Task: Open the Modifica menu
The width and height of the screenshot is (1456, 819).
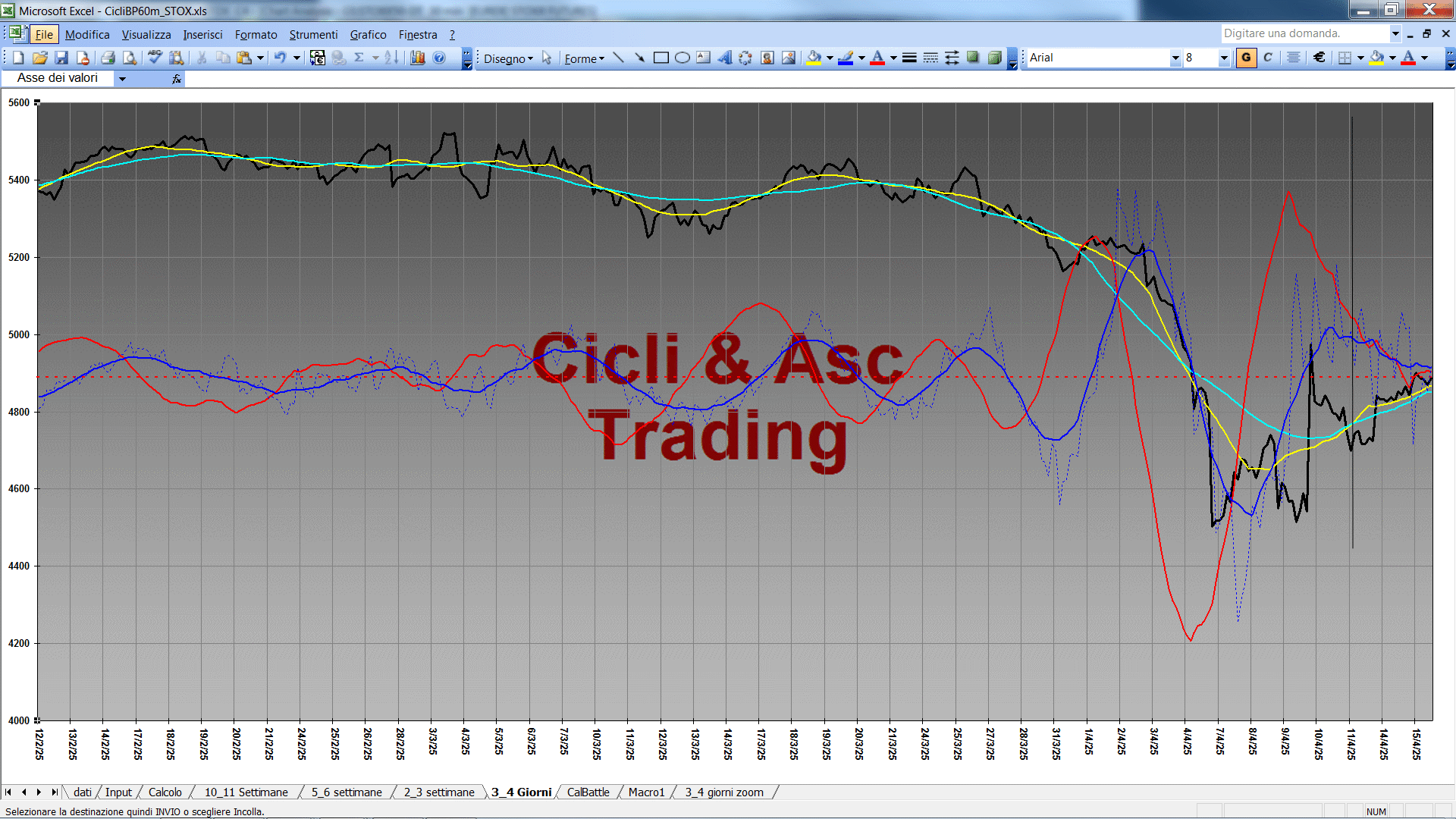Action: pos(87,34)
